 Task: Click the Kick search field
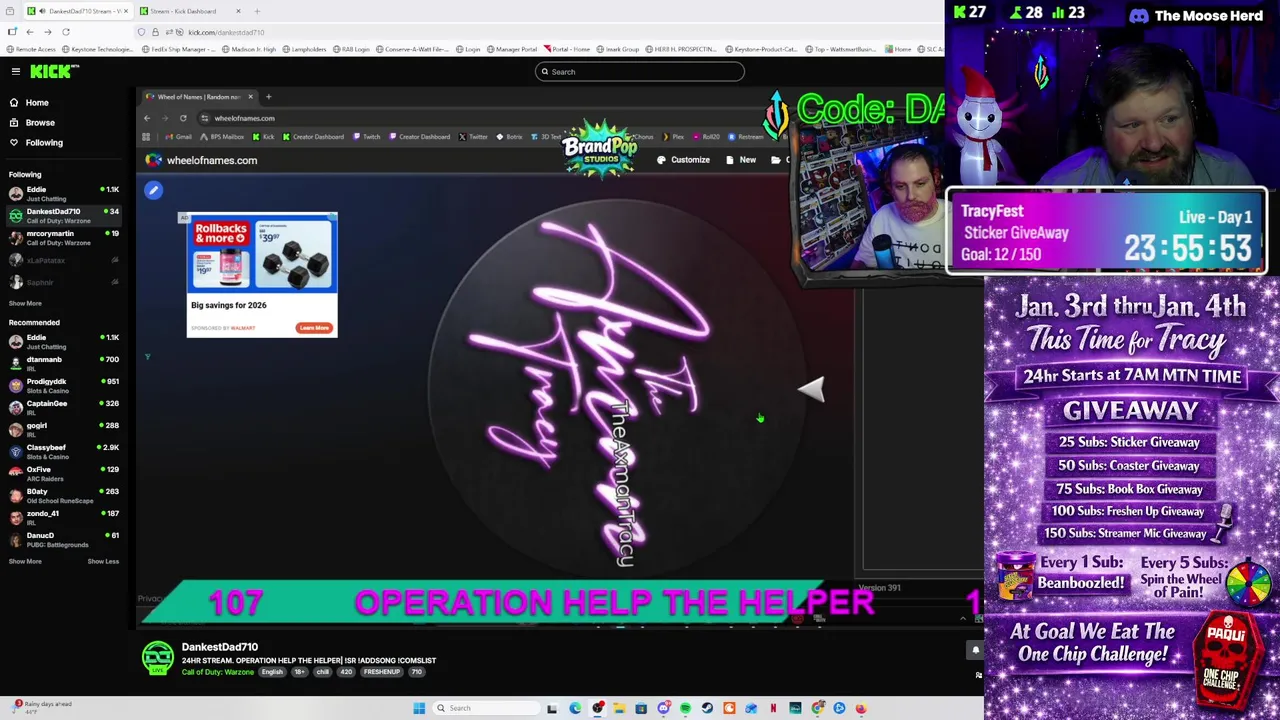pos(640,71)
